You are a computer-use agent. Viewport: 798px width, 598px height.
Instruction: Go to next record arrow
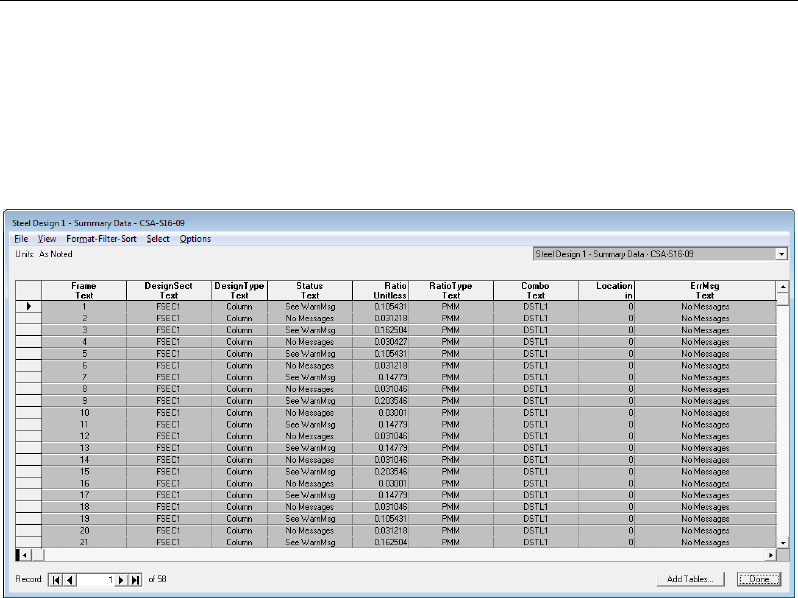[122, 580]
